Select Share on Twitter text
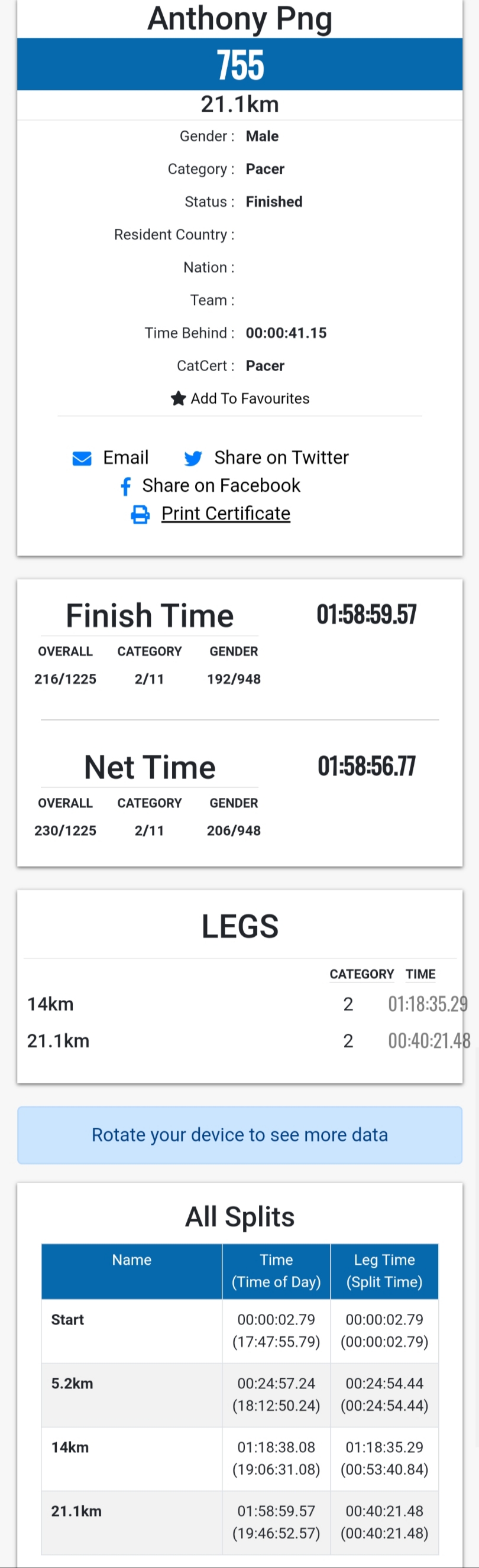Viewport: 479px width, 1568px height. click(x=281, y=457)
